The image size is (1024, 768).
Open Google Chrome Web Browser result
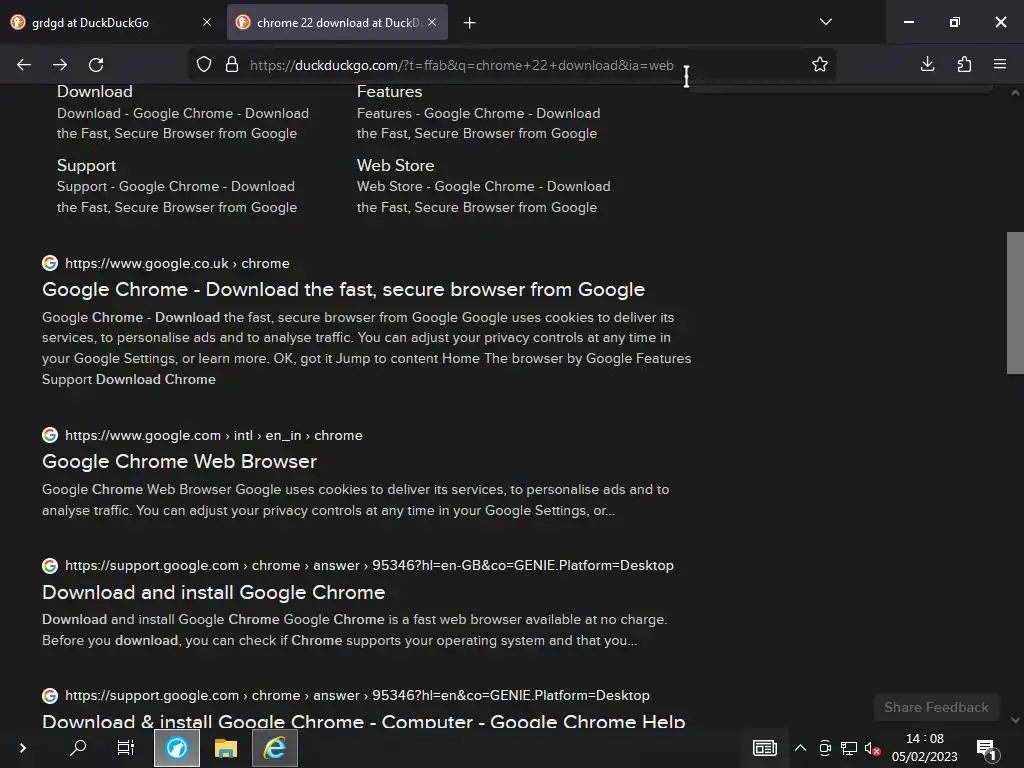tap(180, 462)
